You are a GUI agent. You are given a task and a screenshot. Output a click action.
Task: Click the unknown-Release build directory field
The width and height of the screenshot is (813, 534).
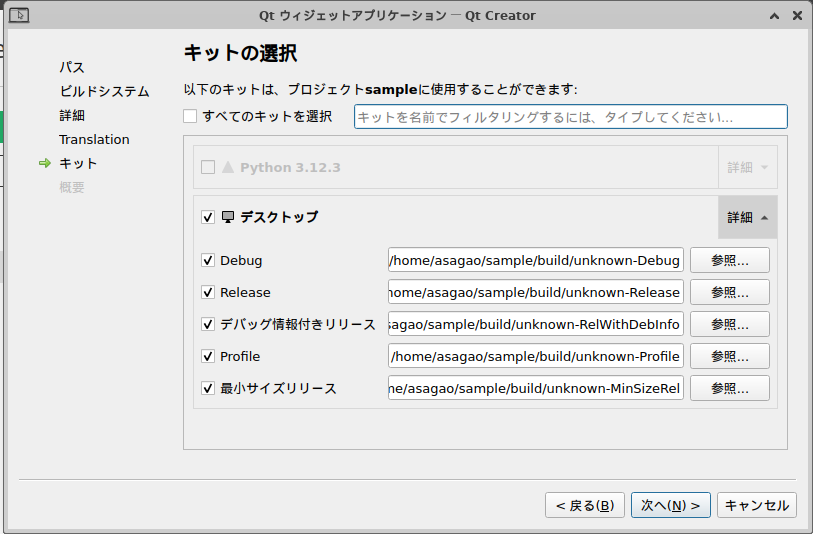[536, 292]
